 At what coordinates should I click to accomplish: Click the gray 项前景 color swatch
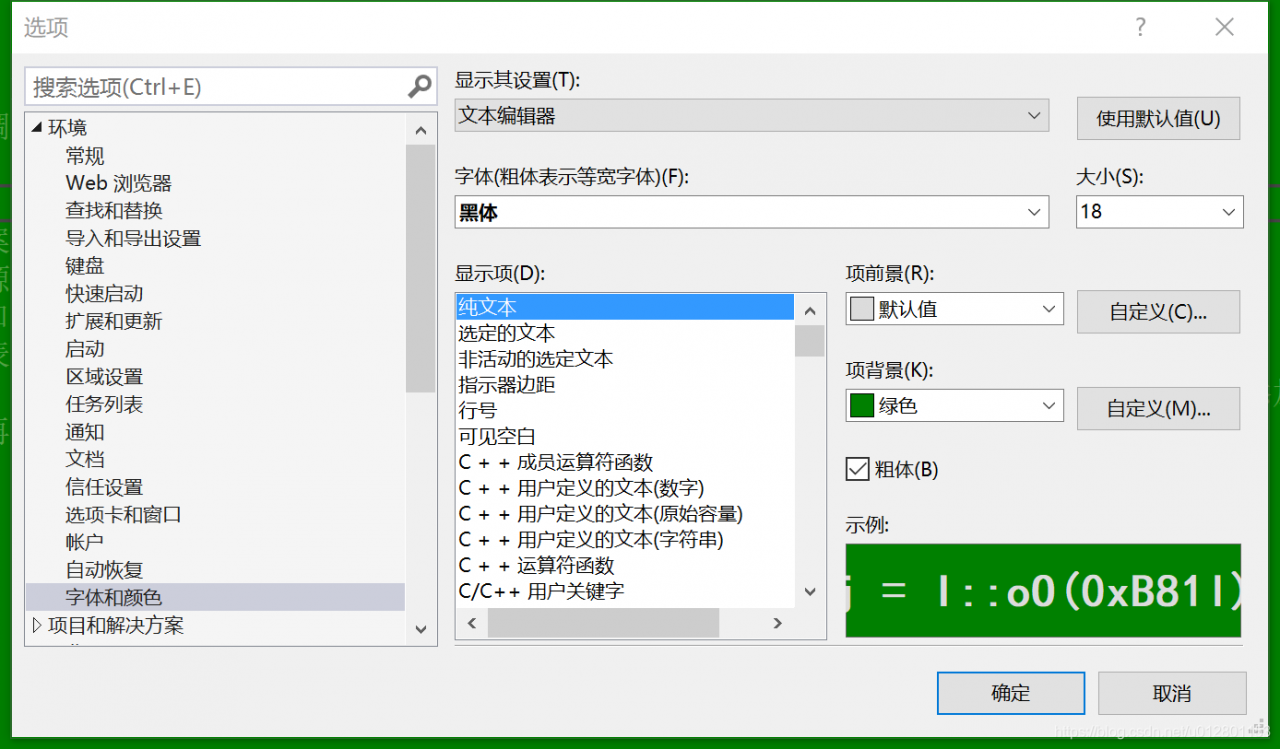click(861, 309)
